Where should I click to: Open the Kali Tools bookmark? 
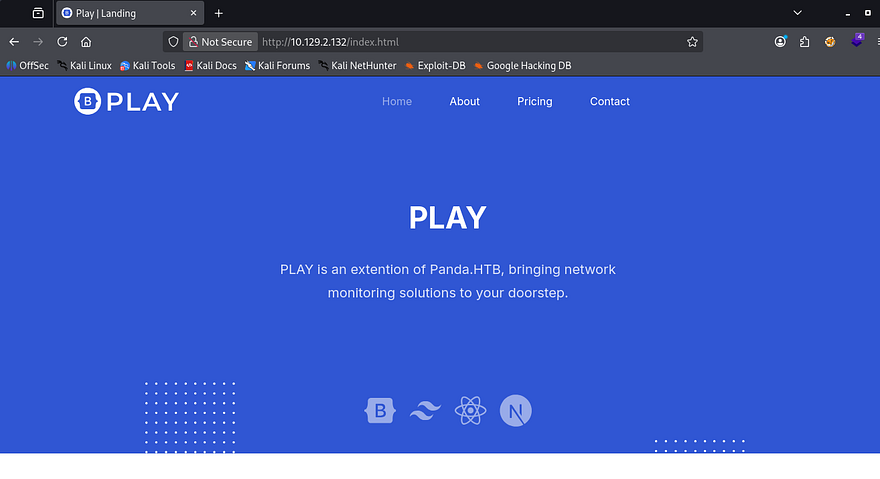[147, 66]
